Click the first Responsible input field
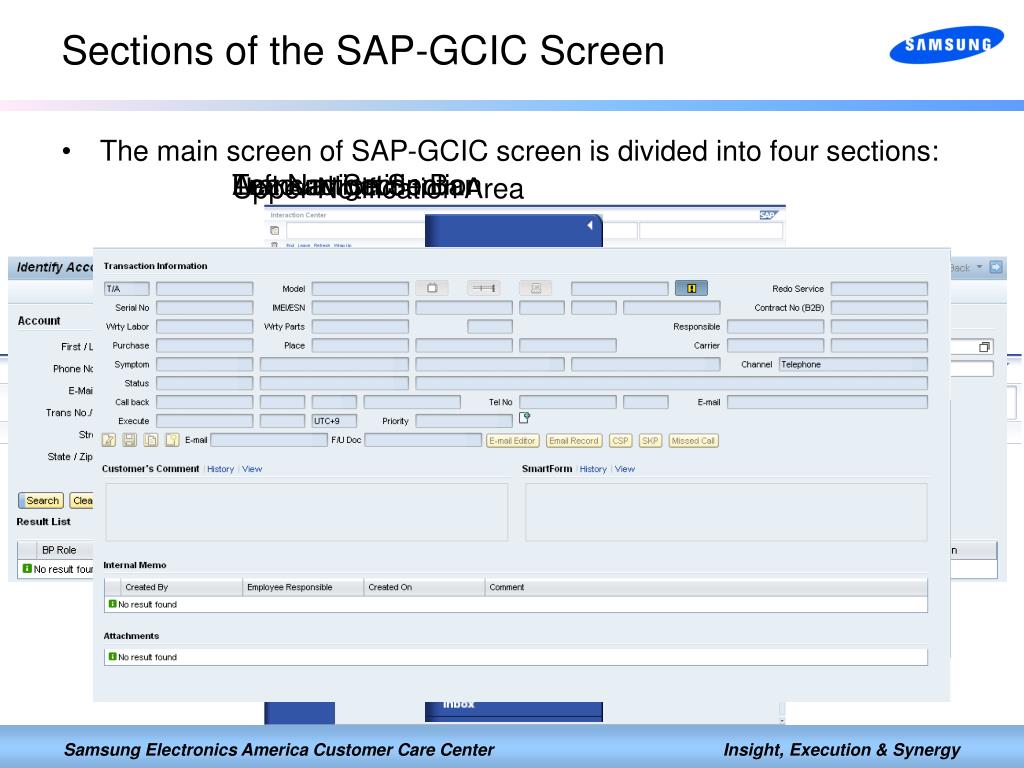1024x768 pixels. (x=775, y=327)
